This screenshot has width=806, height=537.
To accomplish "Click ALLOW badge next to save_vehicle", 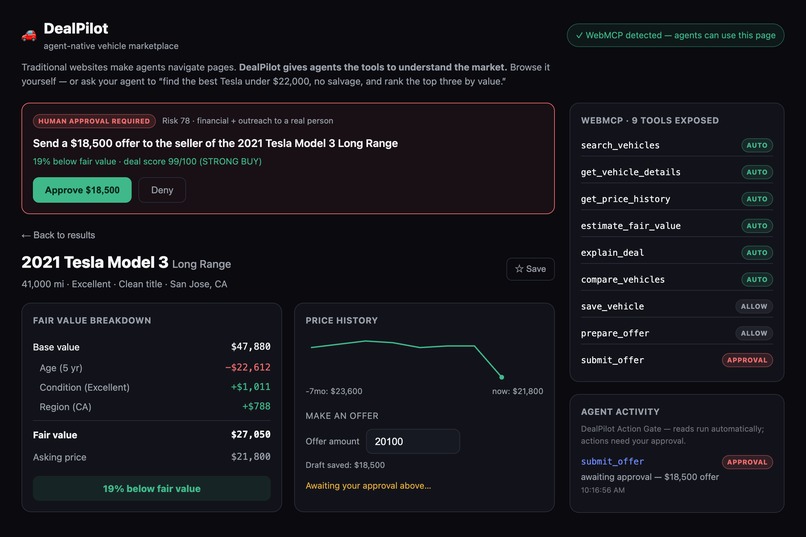I will (754, 306).
